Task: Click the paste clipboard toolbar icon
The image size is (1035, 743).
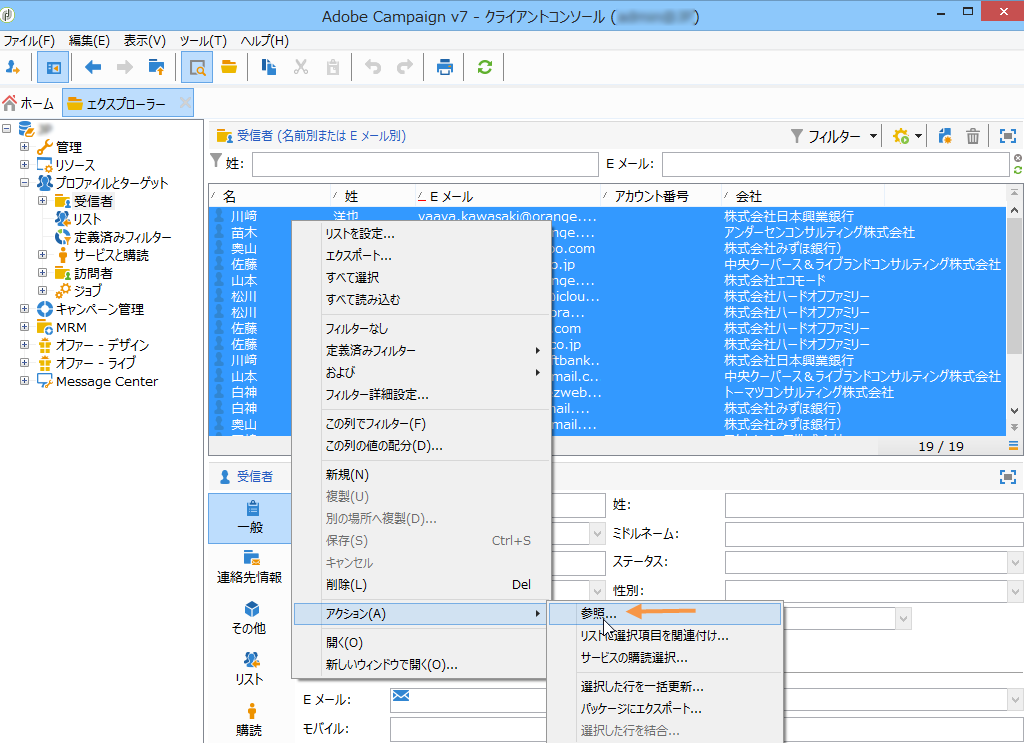Action: point(333,67)
